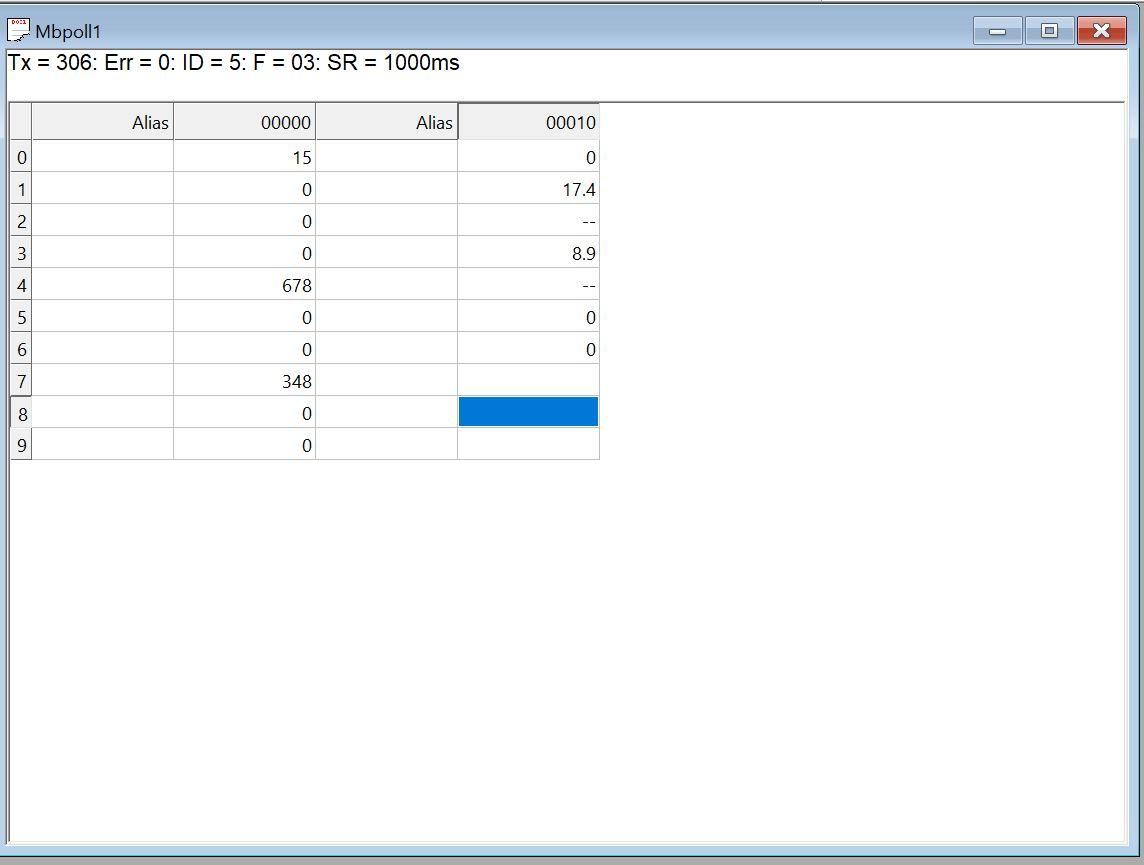This screenshot has width=1144, height=865.
Task: Click the 00010 column cell in row 0
Action: (529, 157)
